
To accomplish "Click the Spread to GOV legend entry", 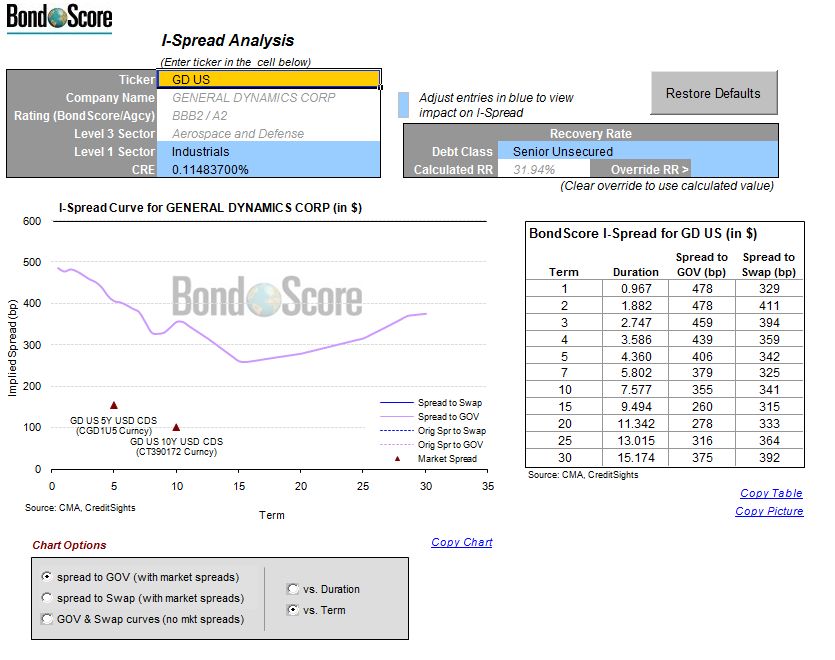I will 430,417.
